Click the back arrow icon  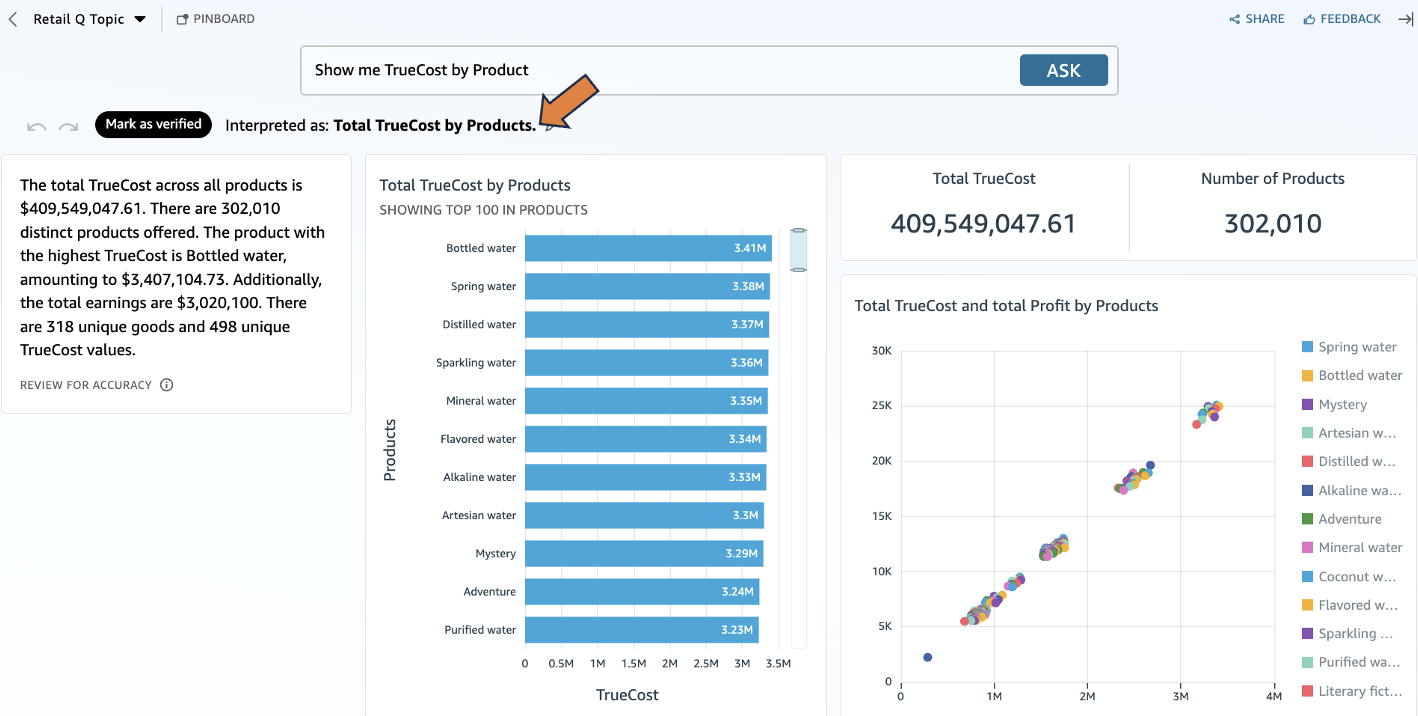tap(13, 19)
